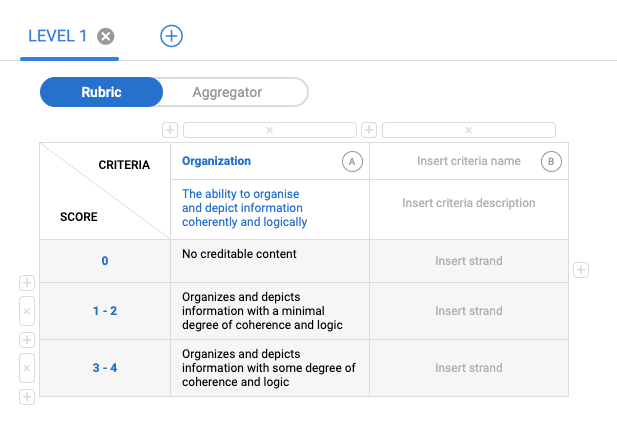The image size is (617, 422).
Task: Select the Rubric view toggle
Action: (101, 92)
